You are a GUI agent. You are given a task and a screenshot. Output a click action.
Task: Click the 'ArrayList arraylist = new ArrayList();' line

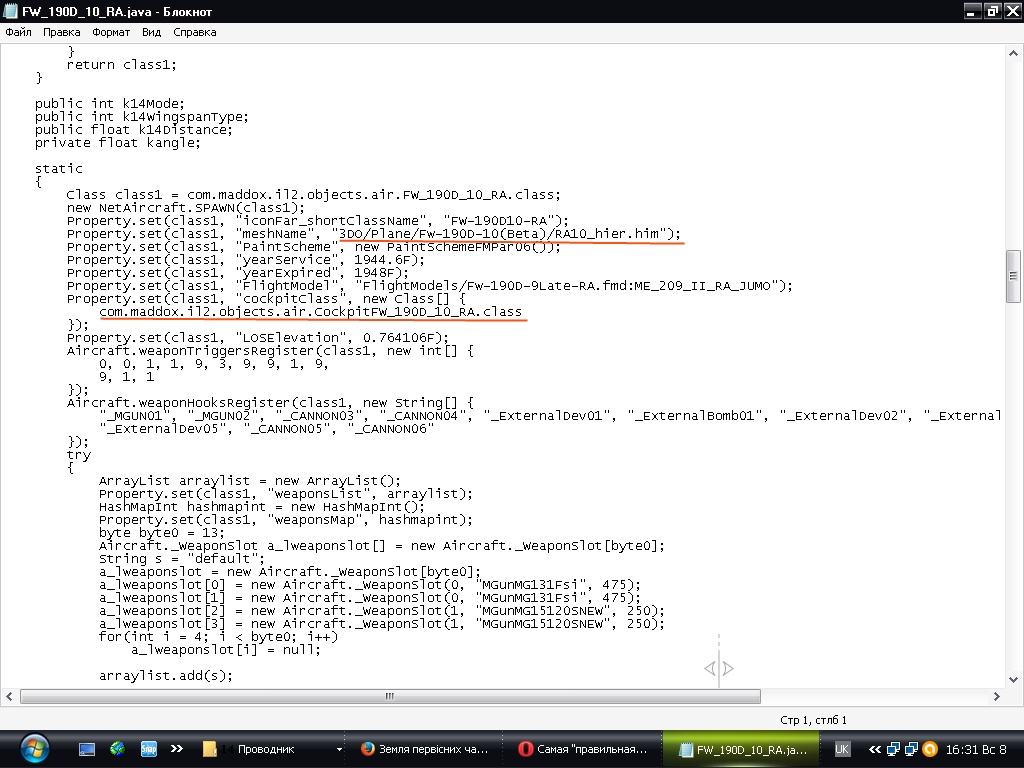coord(250,481)
